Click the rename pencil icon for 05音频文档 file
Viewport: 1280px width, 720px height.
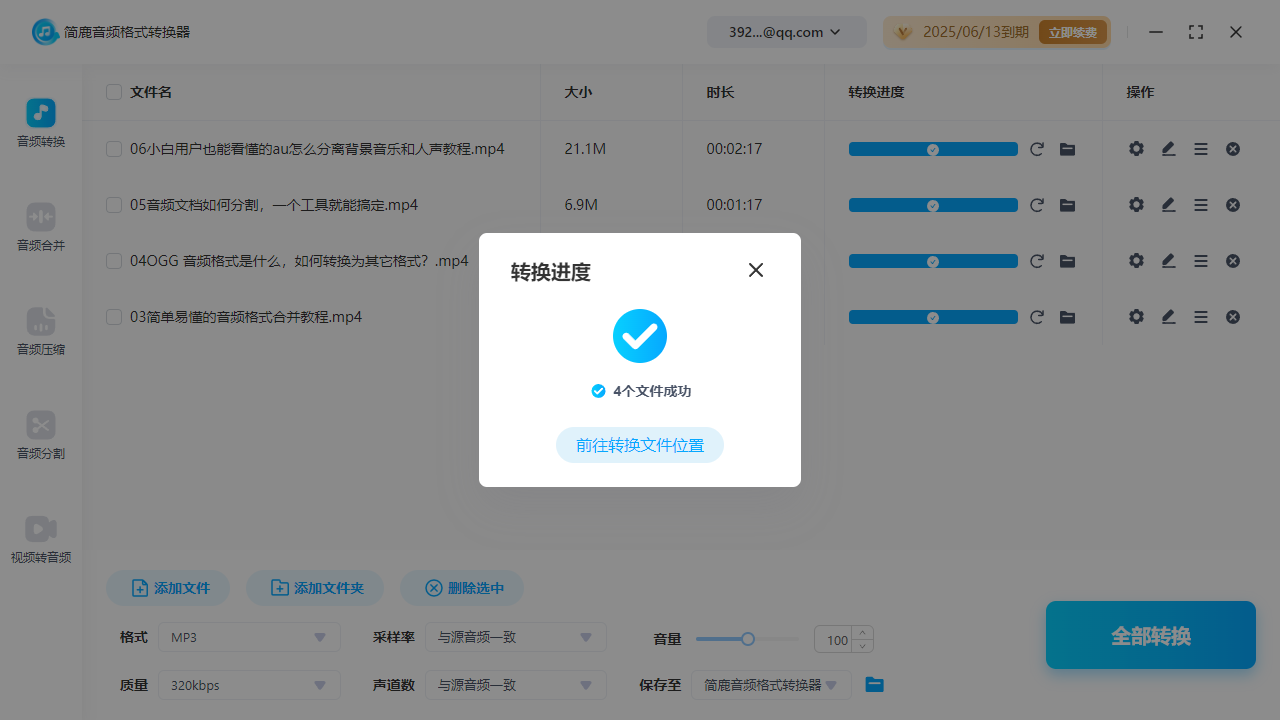coord(1168,204)
